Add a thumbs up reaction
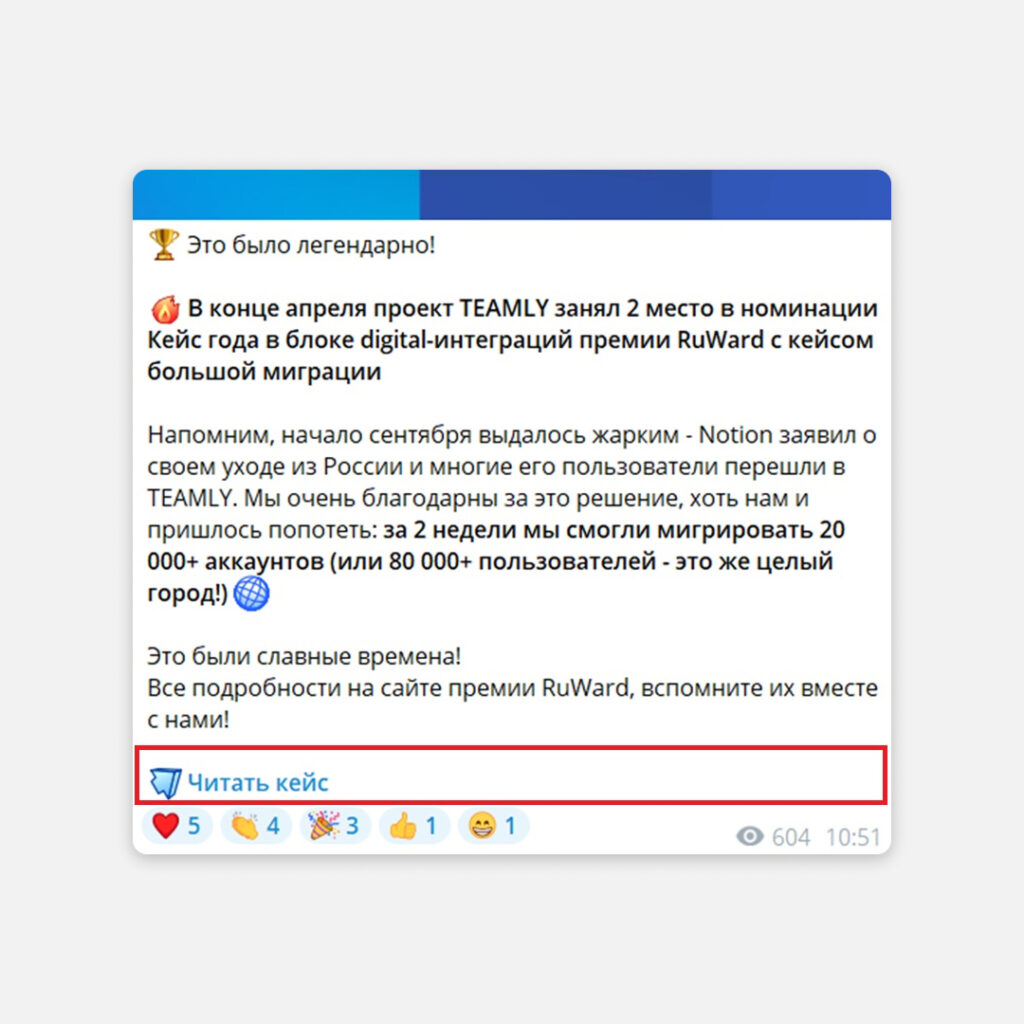 click(x=414, y=825)
